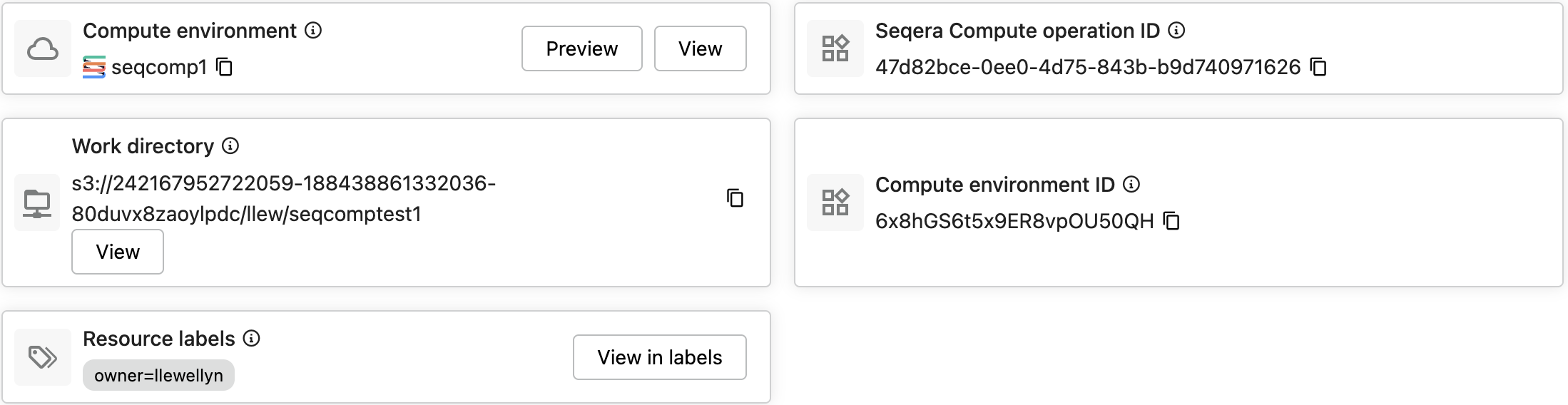
Task: Select the owner=llewellyn label chip
Action: point(158,375)
